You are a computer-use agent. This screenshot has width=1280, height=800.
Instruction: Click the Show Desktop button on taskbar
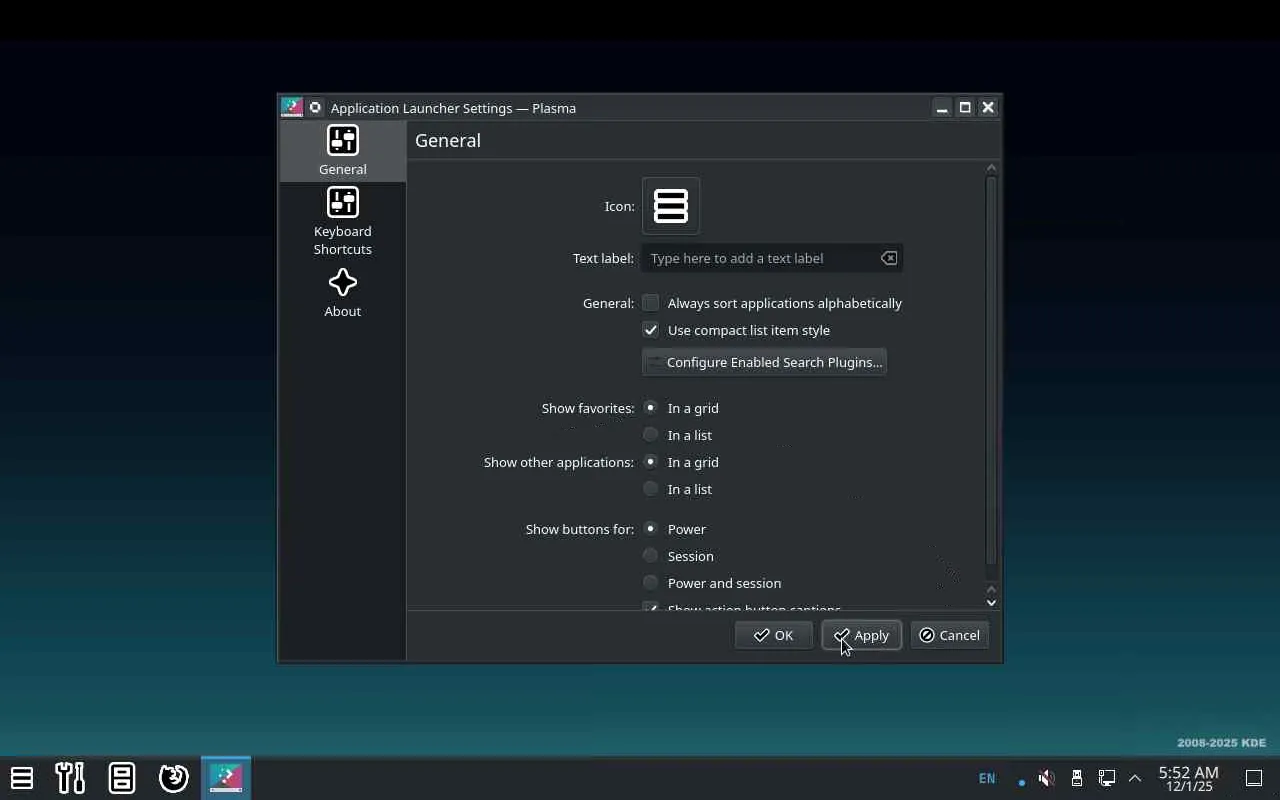pos(1254,778)
